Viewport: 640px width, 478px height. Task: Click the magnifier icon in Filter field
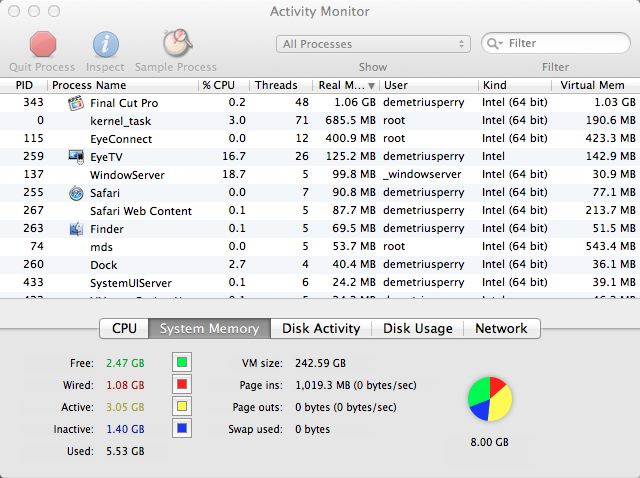494,43
